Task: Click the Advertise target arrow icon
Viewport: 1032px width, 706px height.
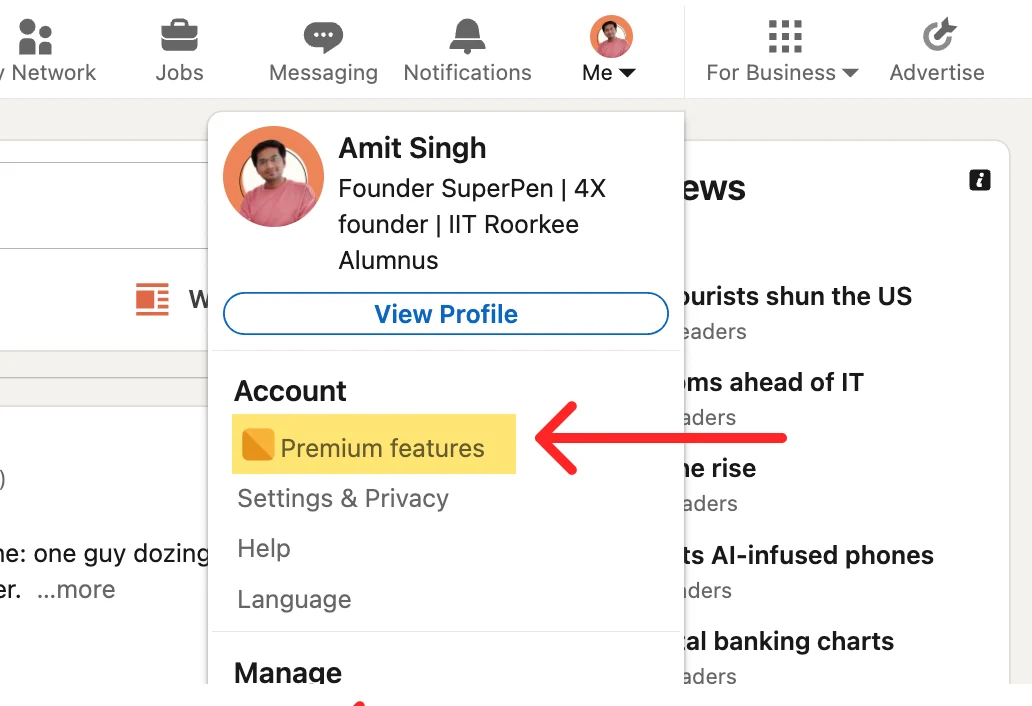Action: click(937, 37)
